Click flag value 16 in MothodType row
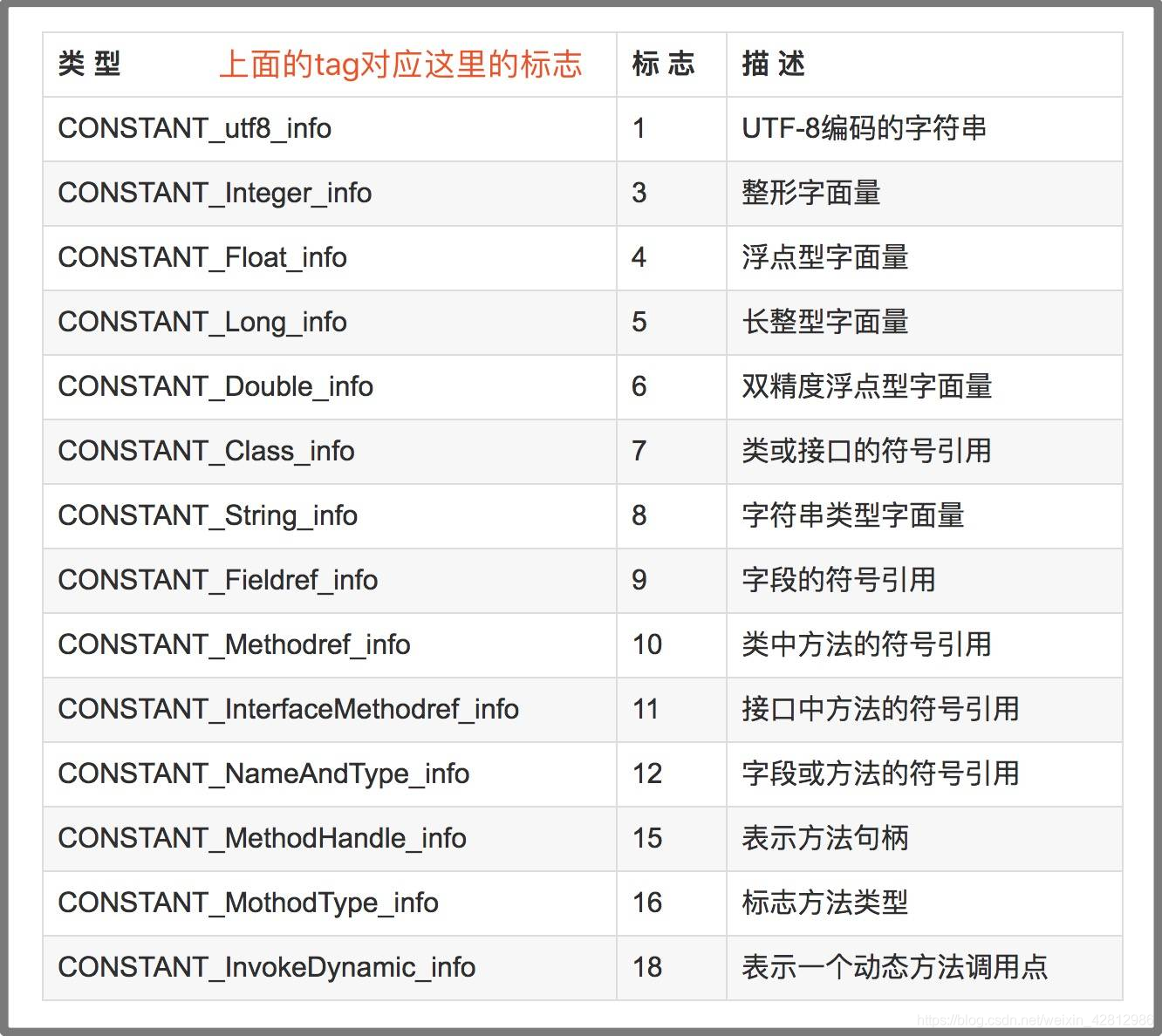Screen dimensions: 1162x1036 (647, 903)
